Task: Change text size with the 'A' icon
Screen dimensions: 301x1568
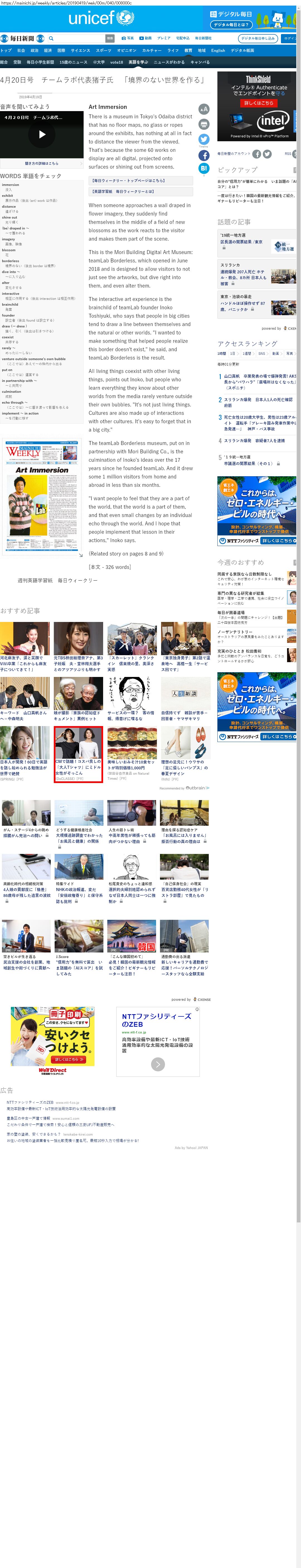Action: click(204, 109)
